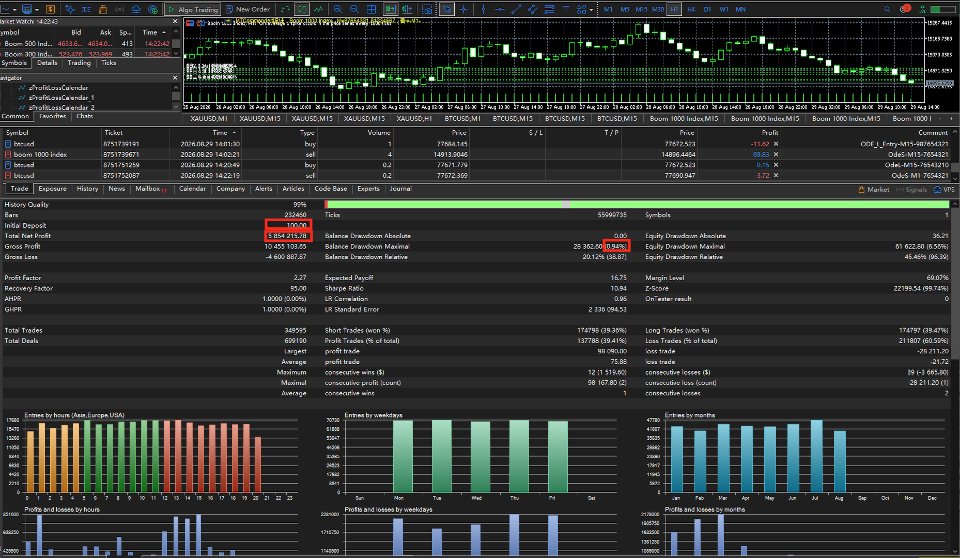Open the chart template dropdown arrow
This screenshot has height=558, width=960.
click(x=37, y=10)
